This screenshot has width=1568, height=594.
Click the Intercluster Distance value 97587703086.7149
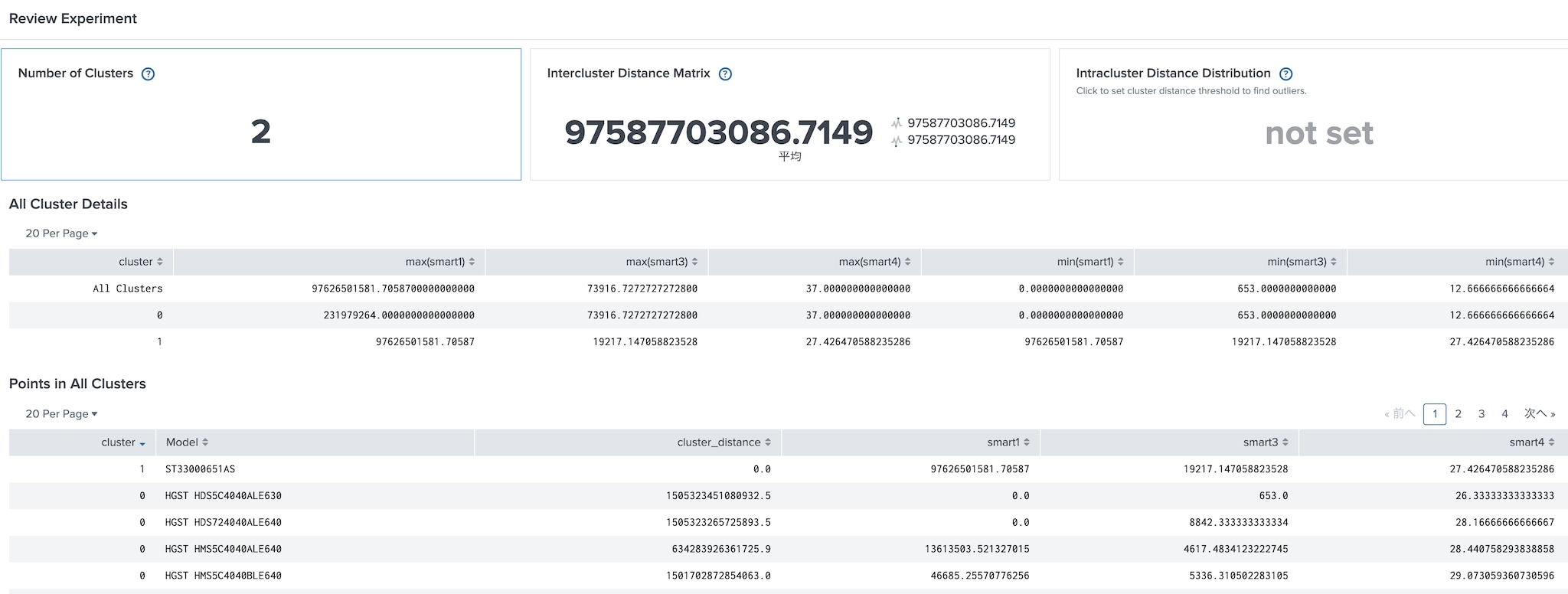click(718, 132)
